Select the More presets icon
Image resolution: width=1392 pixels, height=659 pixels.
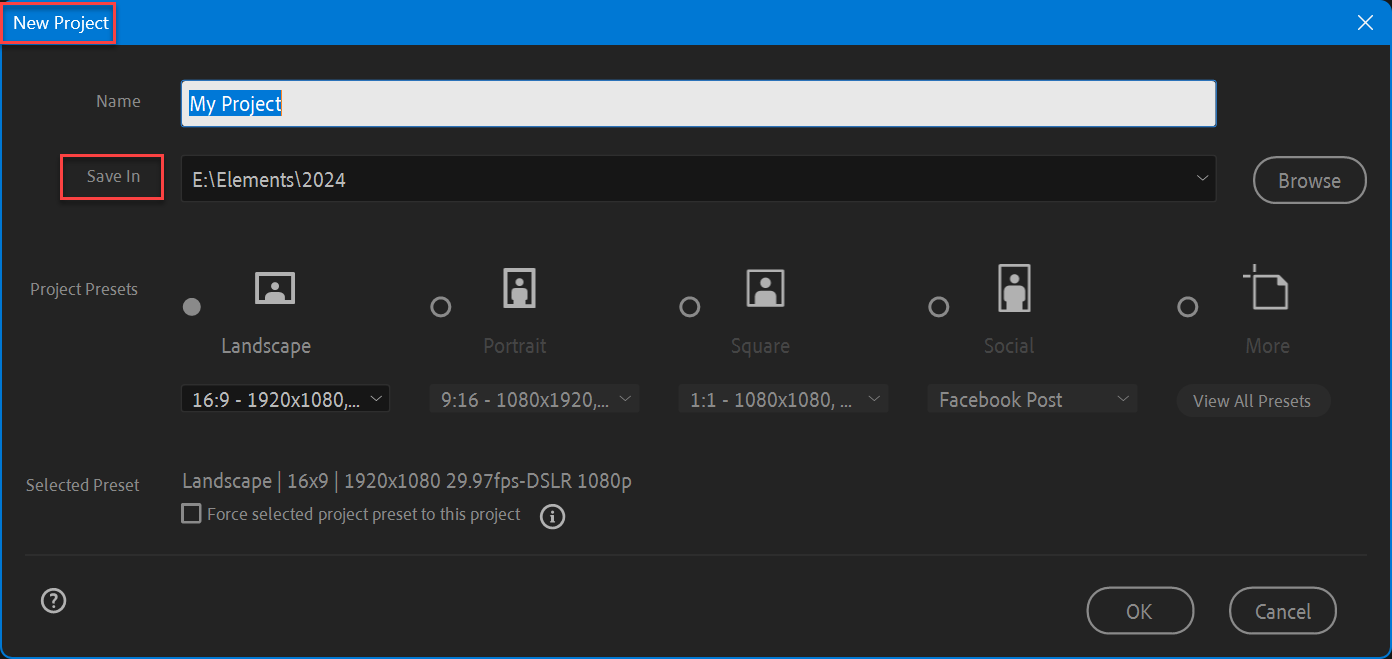click(x=1266, y=288)
